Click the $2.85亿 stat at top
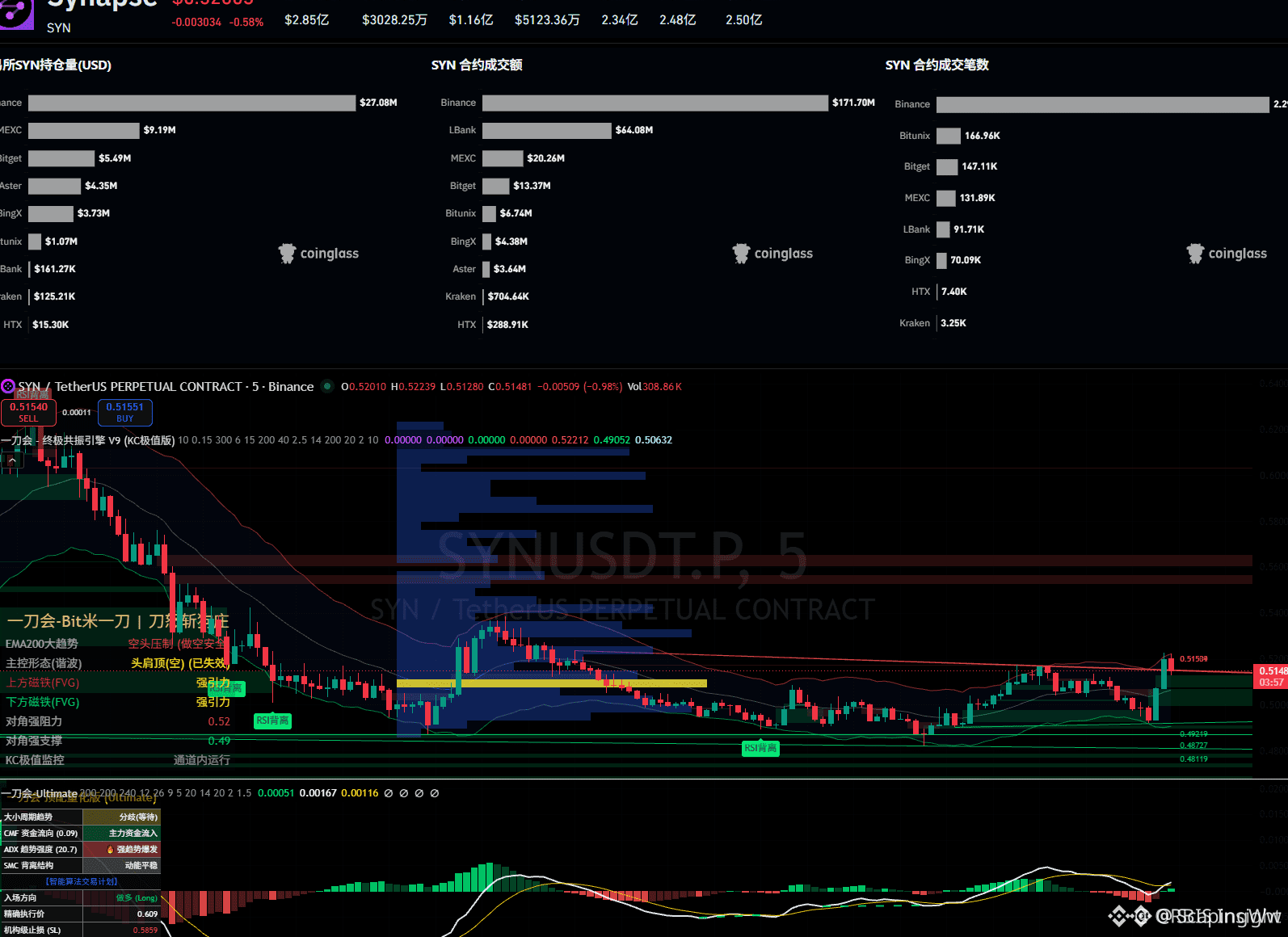 [x=307, y=20]
